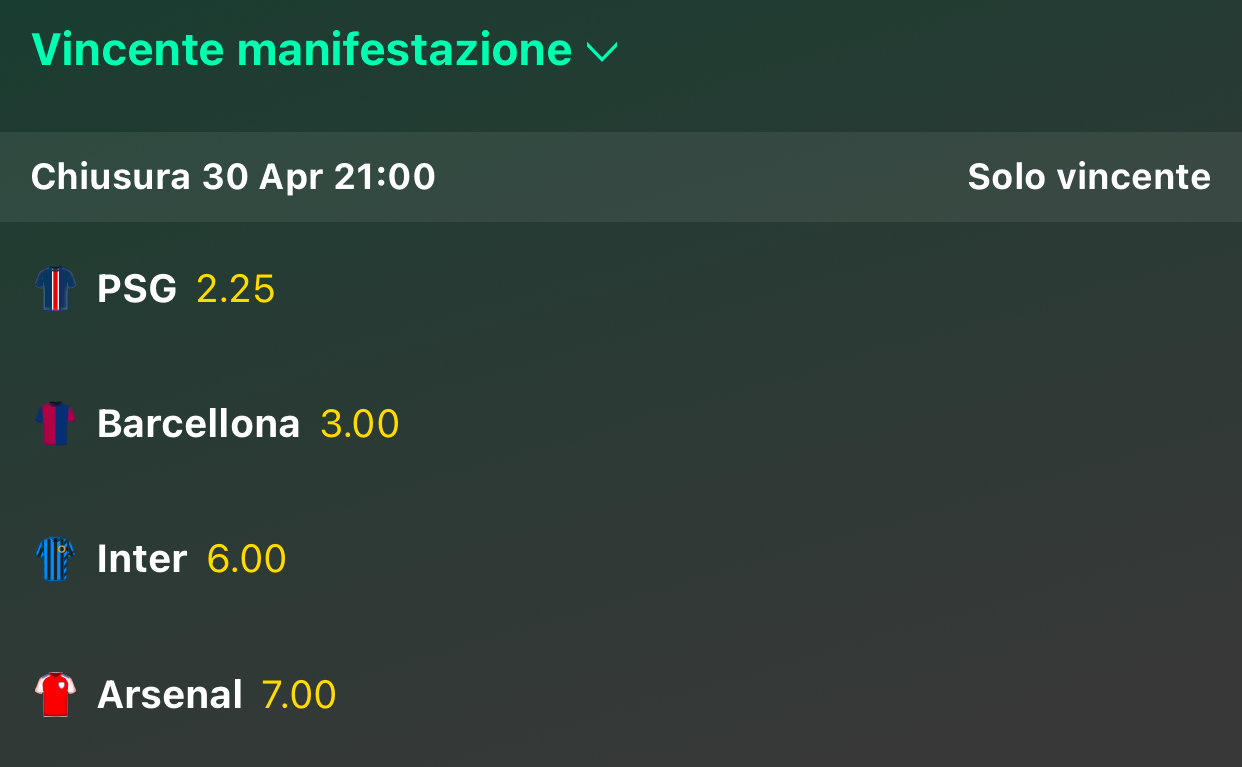Click the Barcellona striped jersey icon
The image size is (1242, 767).
pos(55,424)
